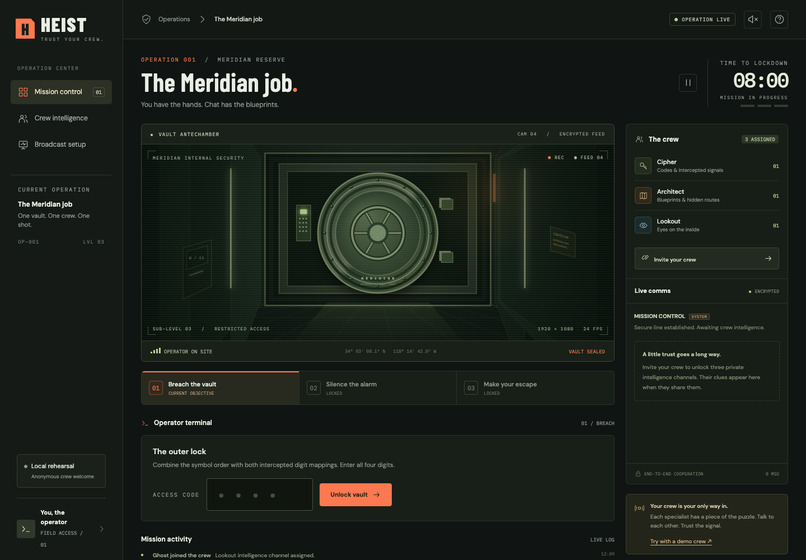This screenshot has width=806, height=560.
Task: Click the 3 ASSIGNED badge
Action: coord(760,139)
